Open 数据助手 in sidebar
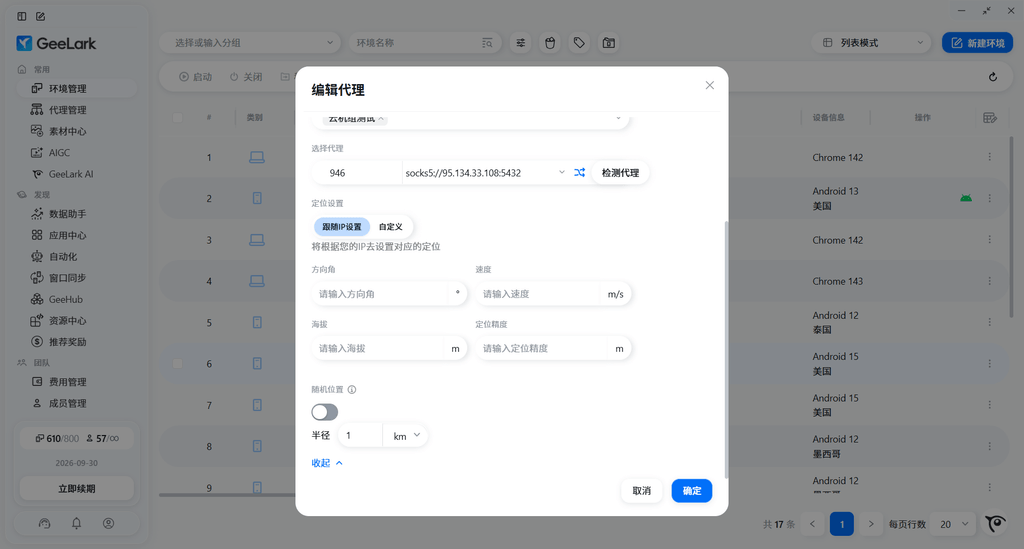The height and width of the screenshot is (549, 1024). [76, 213]
